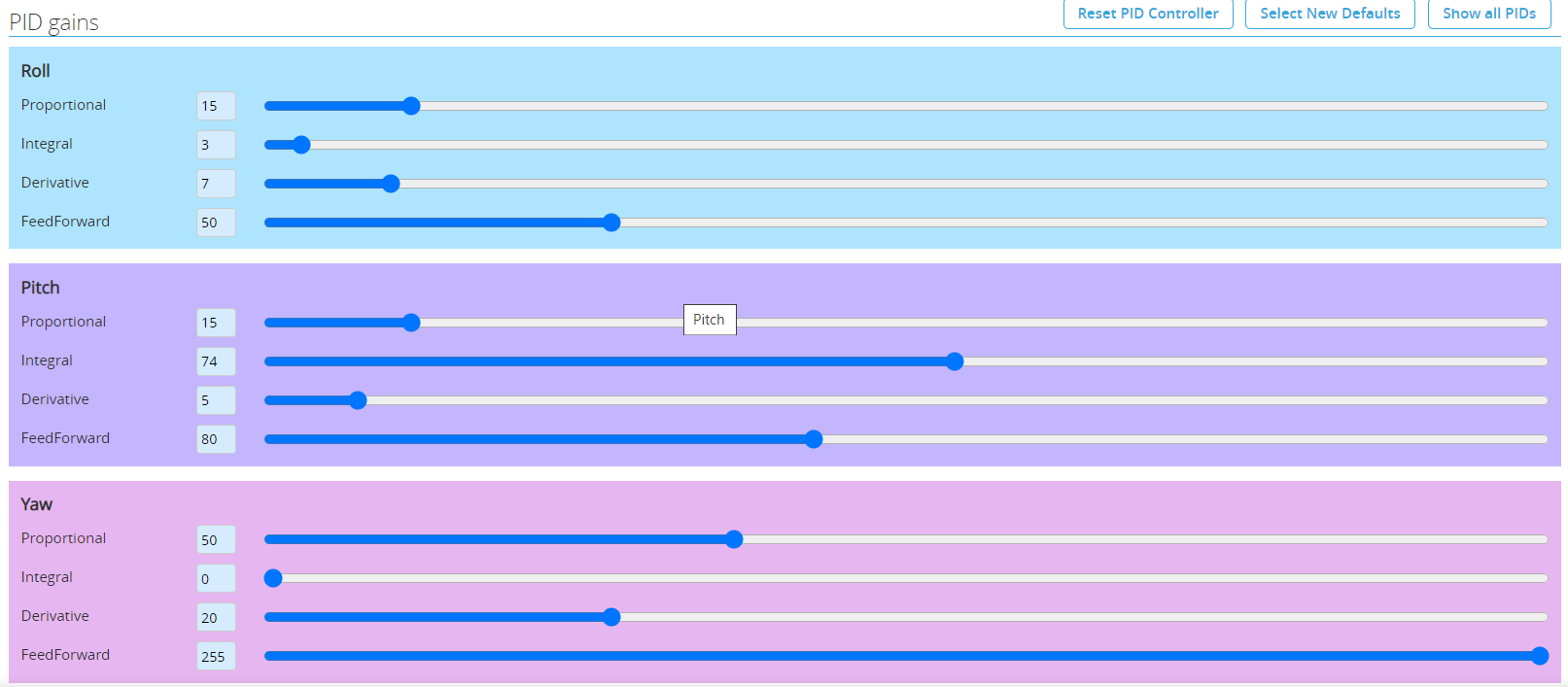The height and width of the screenshot is (687, 1568).
Task: Click the Show all PIDs button
Action: 1488,14
